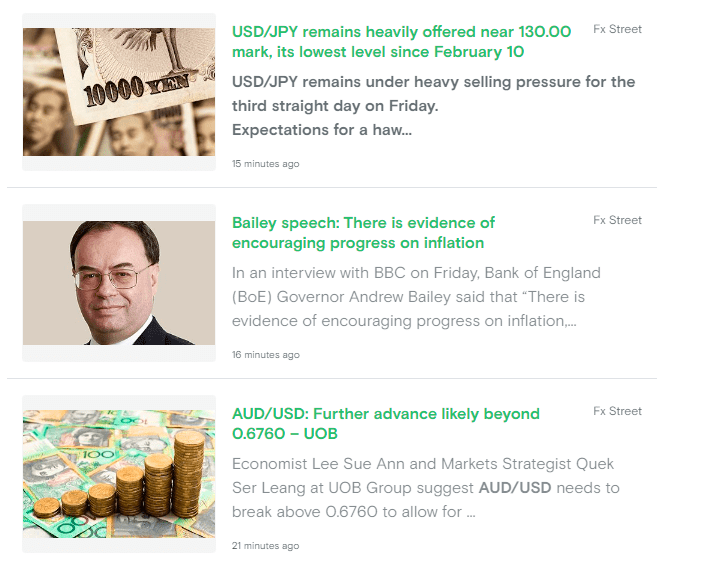Screen dimensions: 701x577
Task: Click the '15 minutes ago' timestamp
Action: [266, 164]
